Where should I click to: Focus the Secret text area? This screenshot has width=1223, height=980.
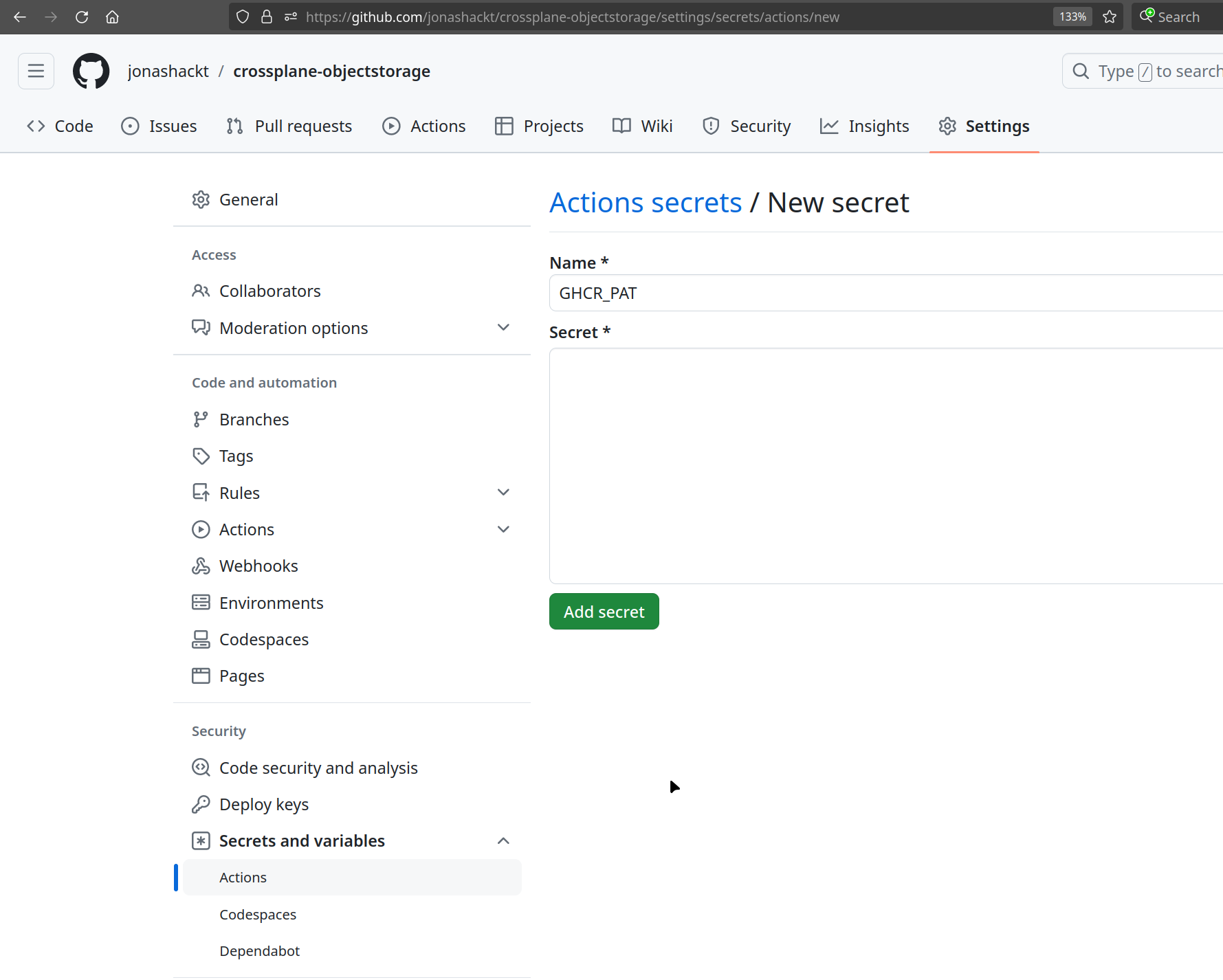click(886, 466)
